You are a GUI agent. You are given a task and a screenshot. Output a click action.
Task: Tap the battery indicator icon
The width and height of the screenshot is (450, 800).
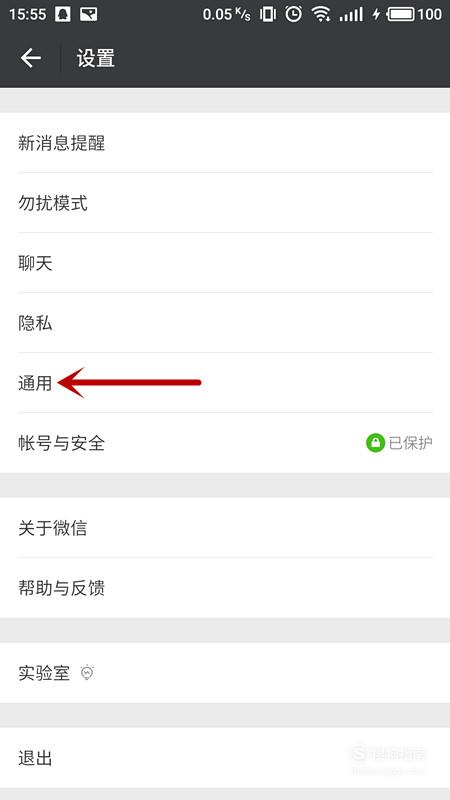[400, 14]
